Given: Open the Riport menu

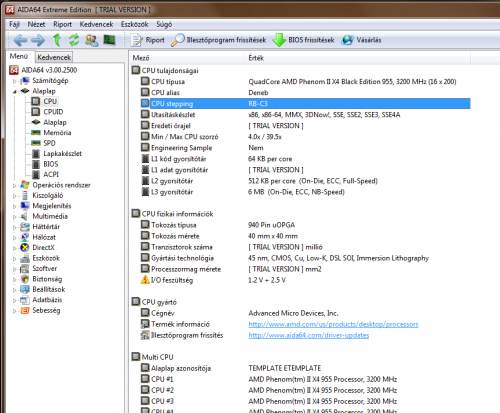Looking at the screenshot, I should point(62,24).
